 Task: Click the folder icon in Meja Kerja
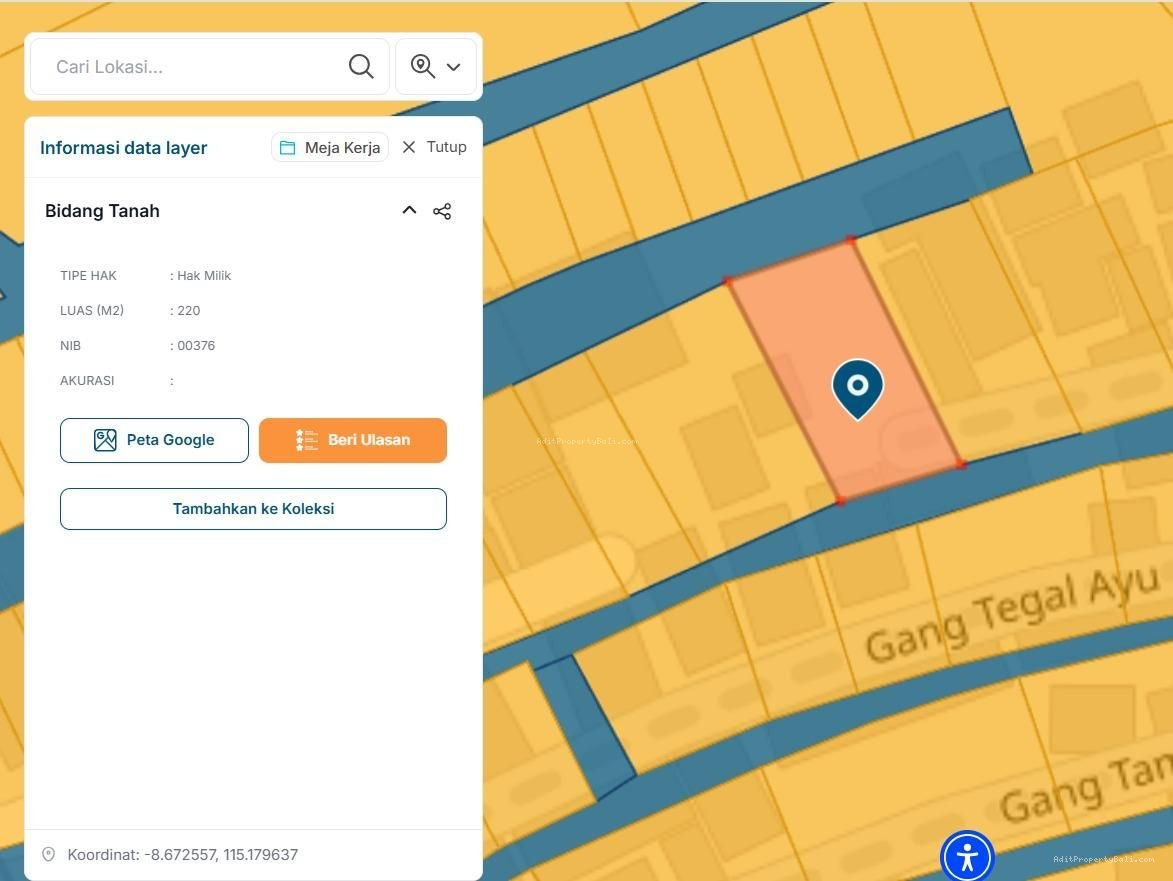pyautogui.click(x=288, y=148)
